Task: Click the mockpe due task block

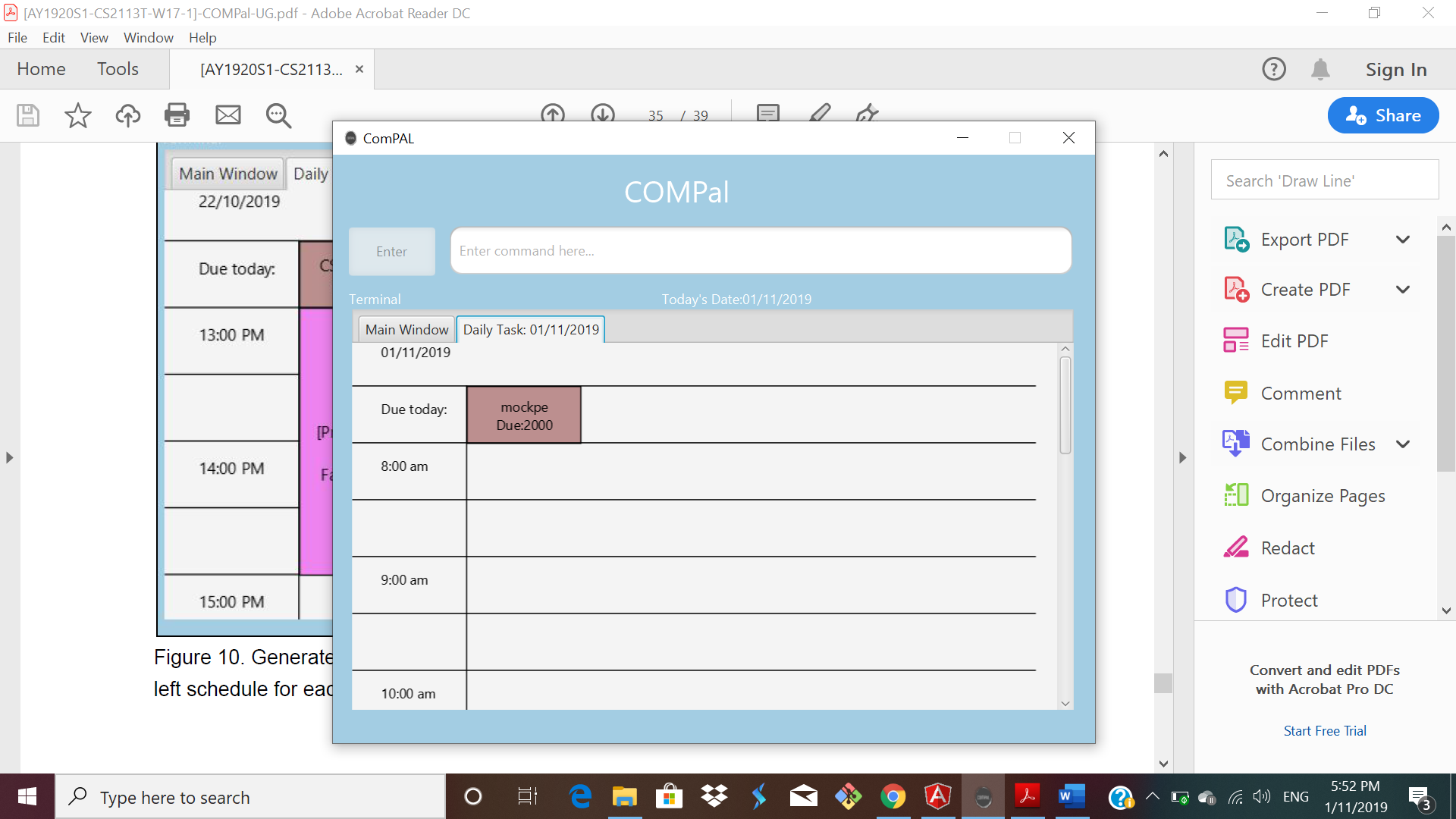Action: click(x=524, y=415)
